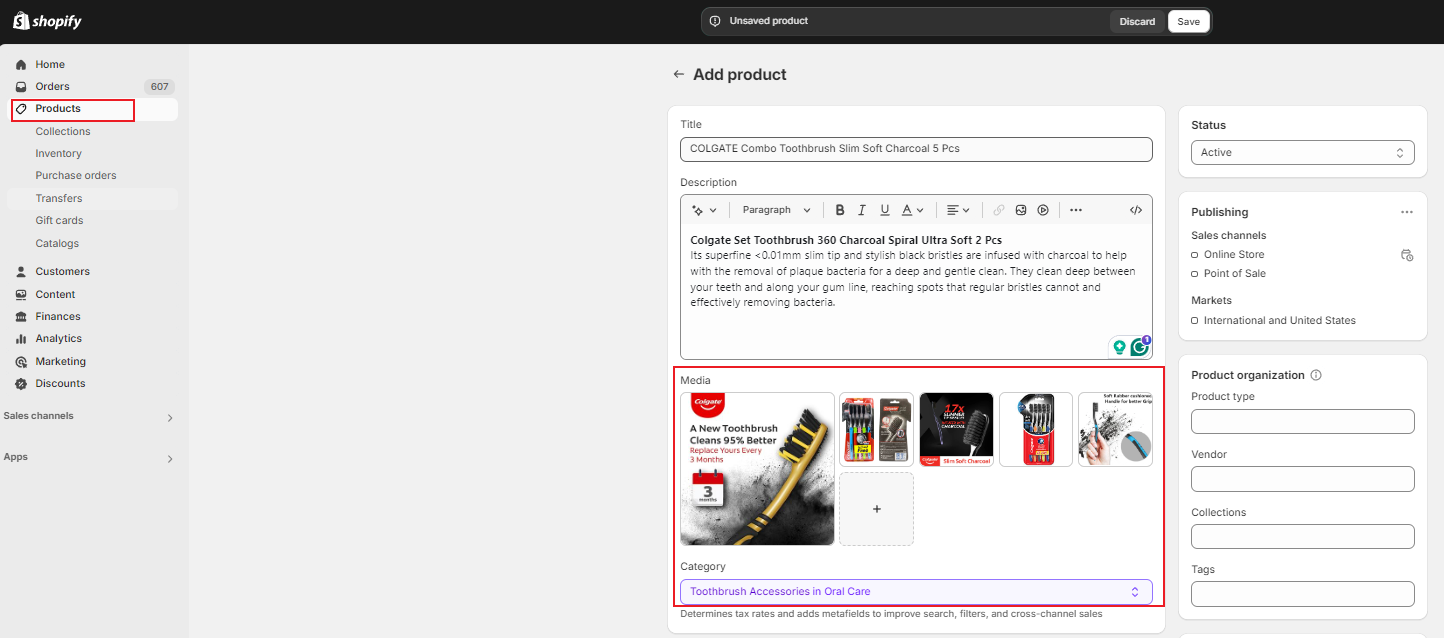Viewport: 1444px width, 638px height.
Task: Click International and United States market
Action: pos(1280,321)
